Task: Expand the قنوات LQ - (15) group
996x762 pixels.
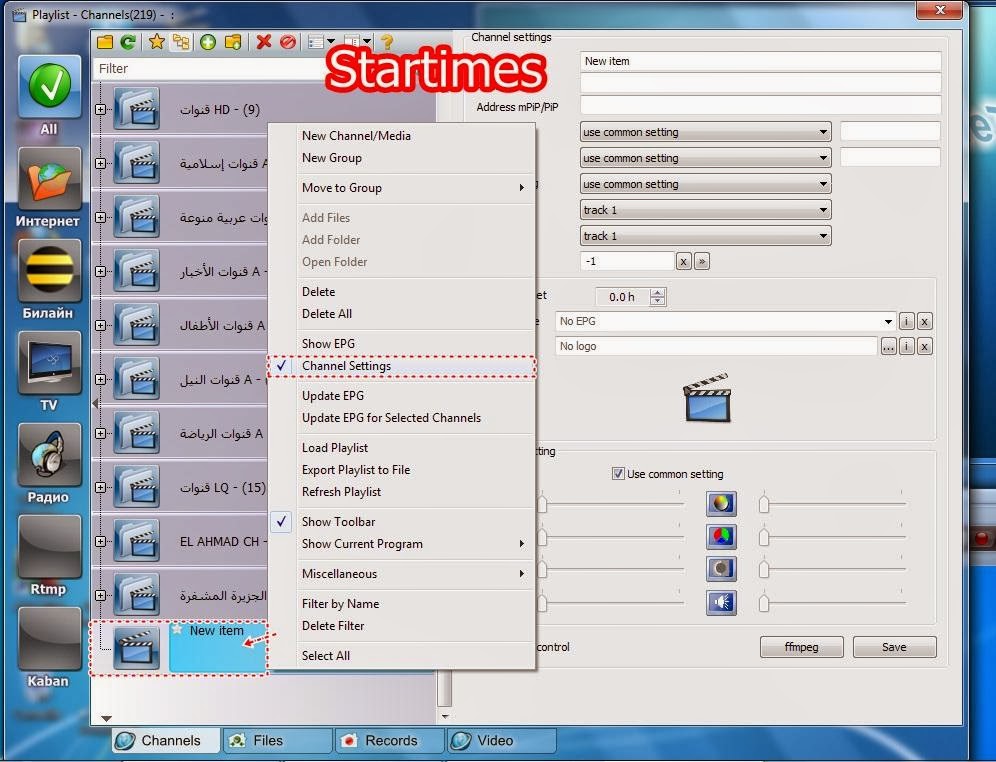Action: click(x=100, y=487)
